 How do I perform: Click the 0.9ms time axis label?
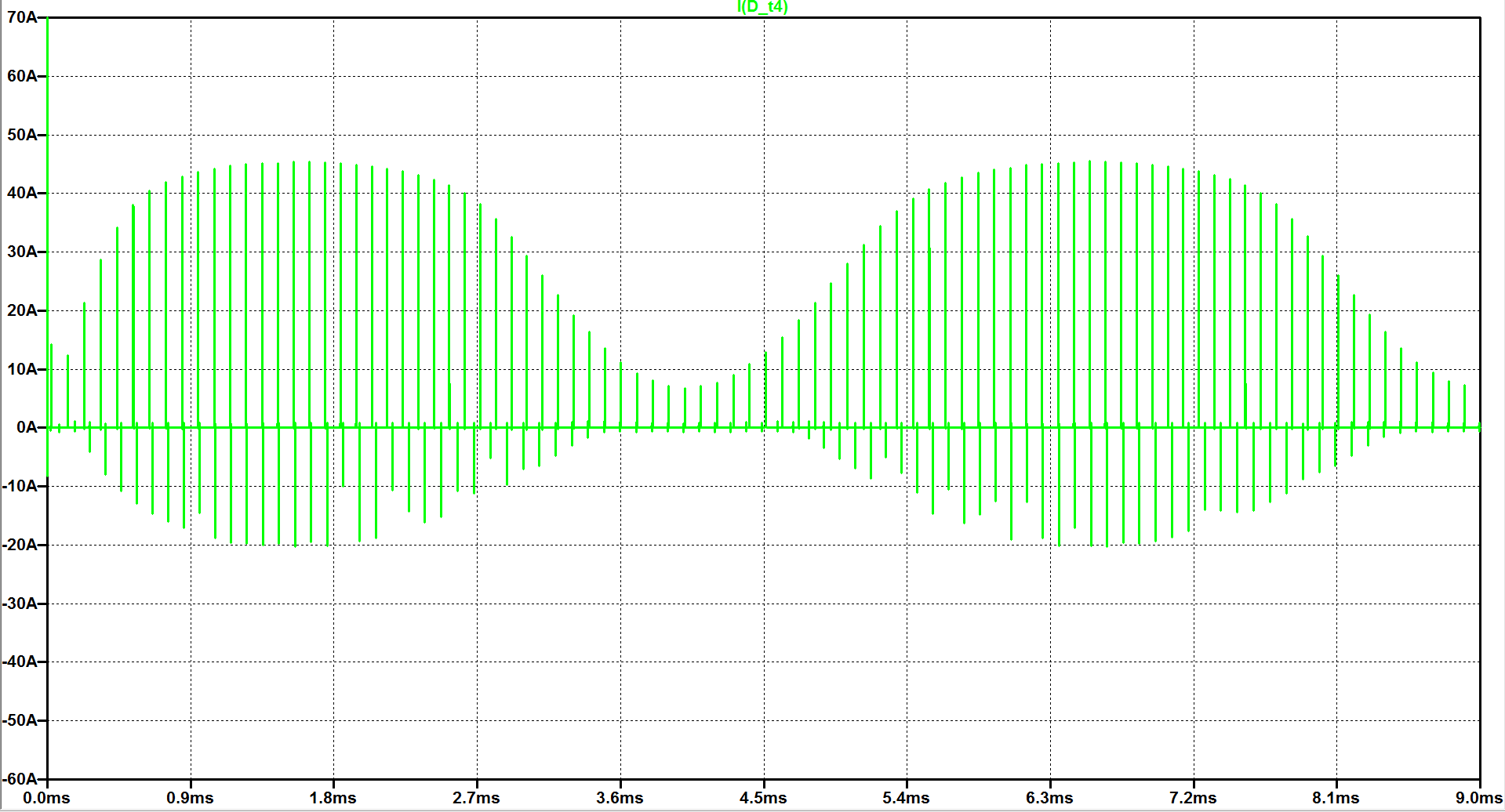point(190,798)
